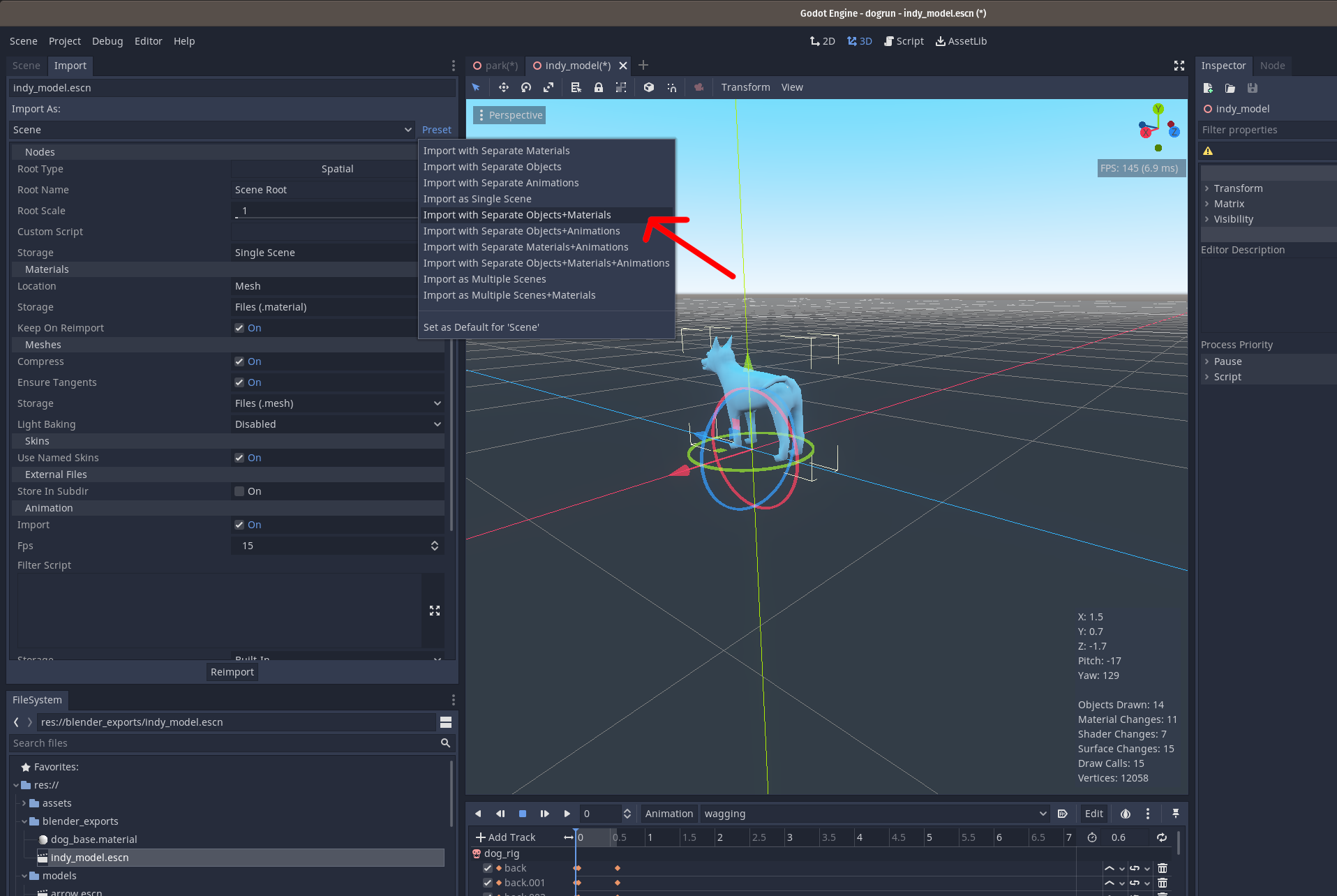Uncheck the back.001 animation track
Image resolution: width=1337 pixels, height=896 pixels.
(x=488, y=883)
